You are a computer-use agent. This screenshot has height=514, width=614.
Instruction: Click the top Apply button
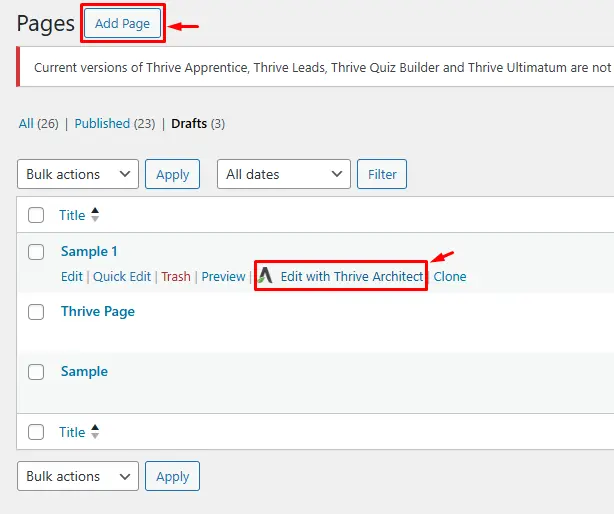(x=172, y=174)
